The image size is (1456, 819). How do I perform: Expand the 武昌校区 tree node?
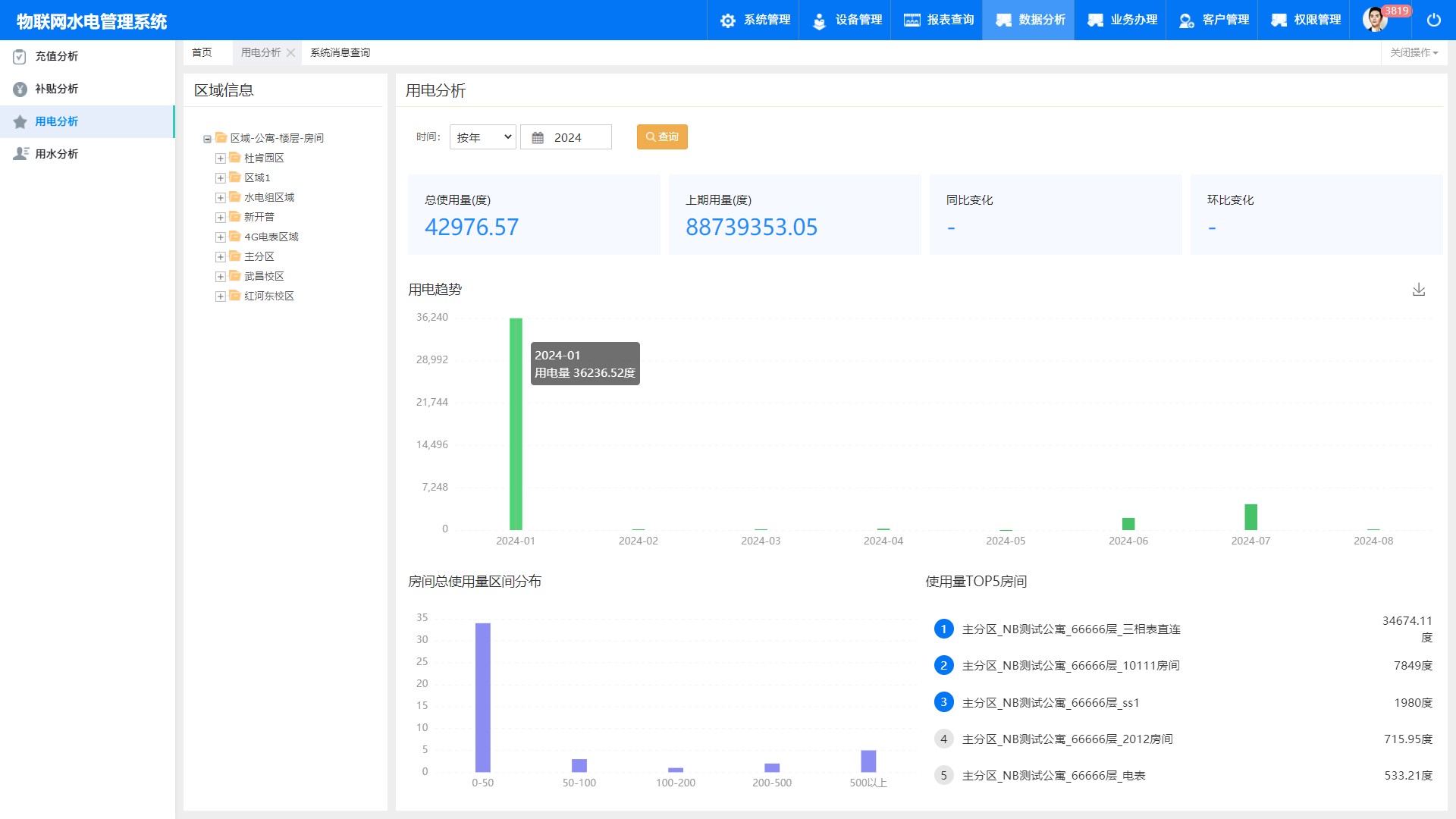tap(220, 277)
